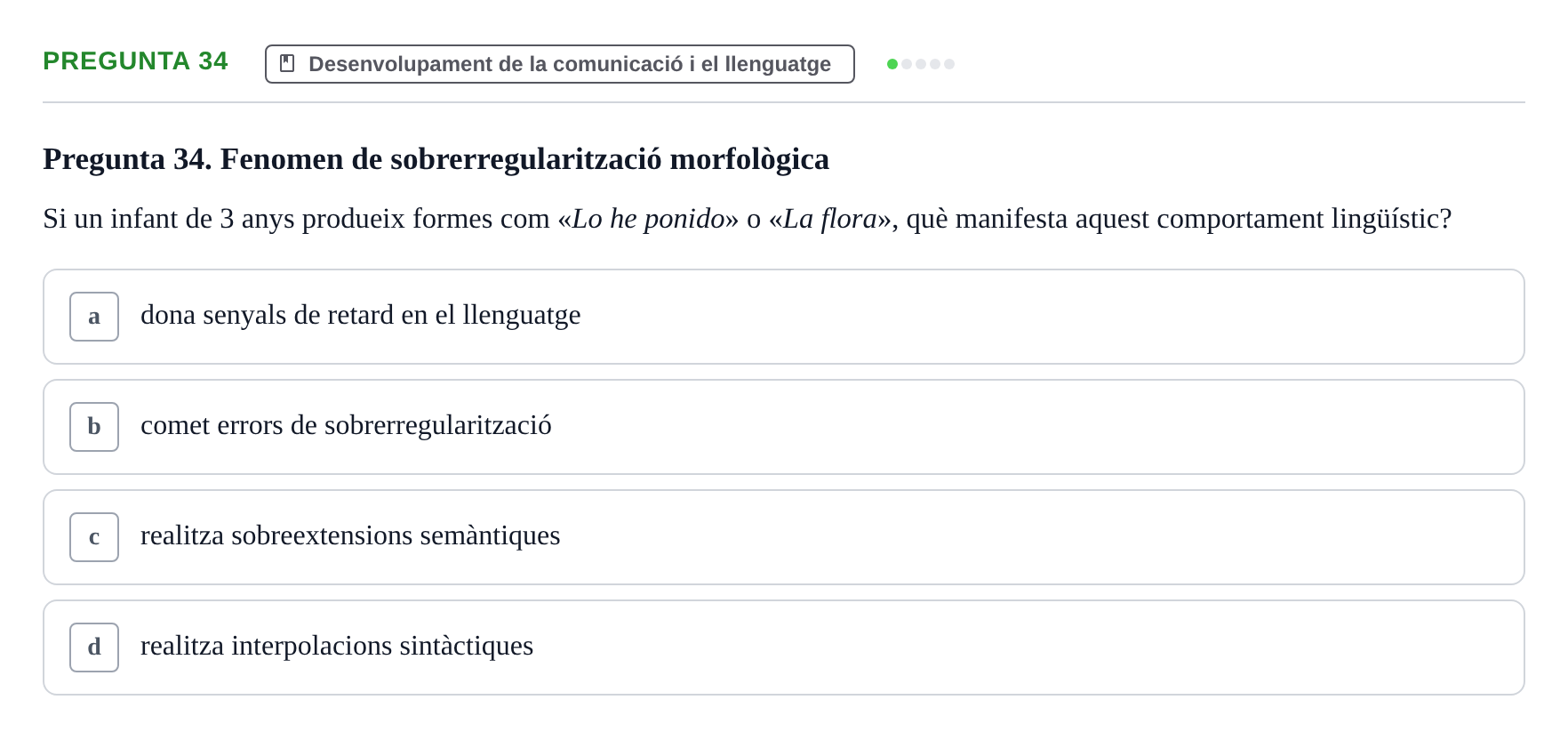
Task: Open the 'Desenvolupament de la comunicació i el llenguatge' tag
Action: click(x=560, y=64)
